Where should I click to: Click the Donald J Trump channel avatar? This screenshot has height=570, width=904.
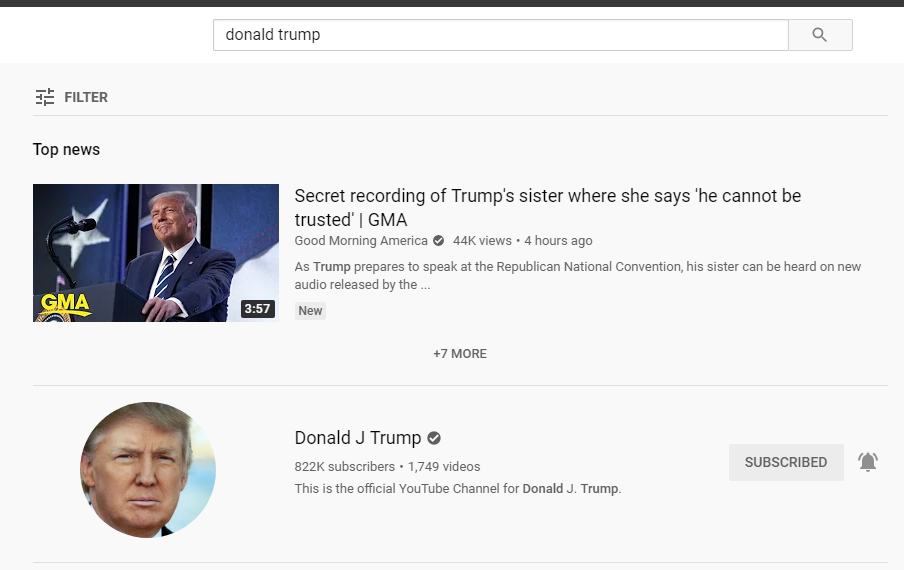coord(148,470)
